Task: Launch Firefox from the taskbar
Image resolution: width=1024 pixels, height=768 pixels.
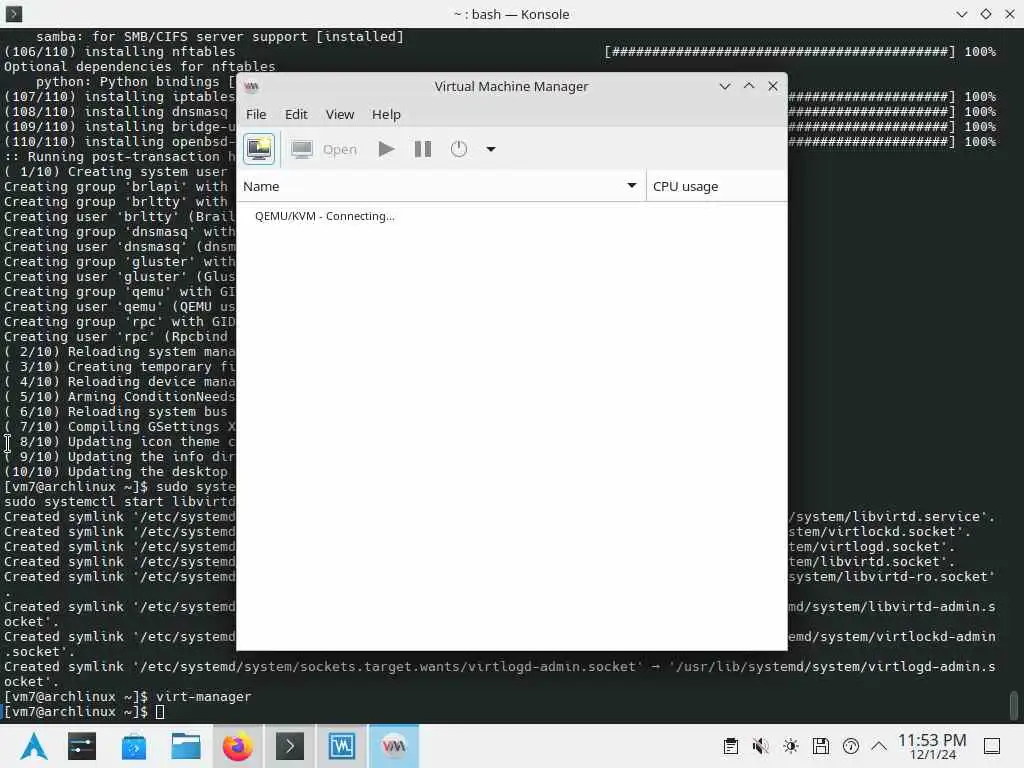Action: (238, 746)
